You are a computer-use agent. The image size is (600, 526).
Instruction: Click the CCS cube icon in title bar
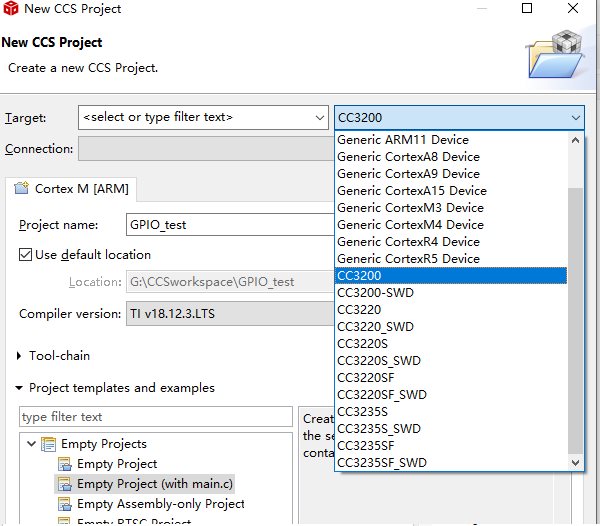[x=11, y=10]
